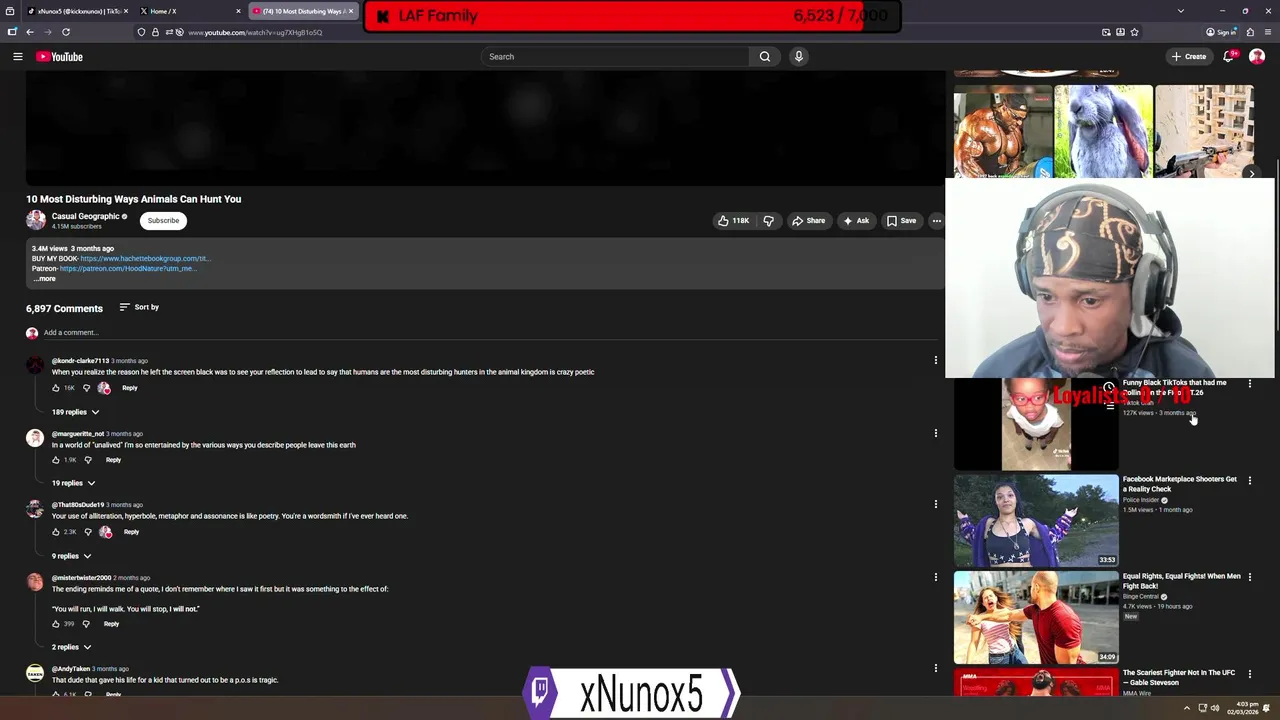Activate voice search microphone

[x=798, y=57]
